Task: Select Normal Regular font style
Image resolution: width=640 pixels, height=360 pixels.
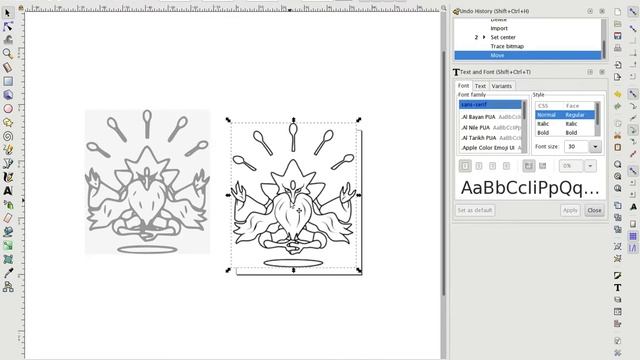Action: tap(565, 115)
